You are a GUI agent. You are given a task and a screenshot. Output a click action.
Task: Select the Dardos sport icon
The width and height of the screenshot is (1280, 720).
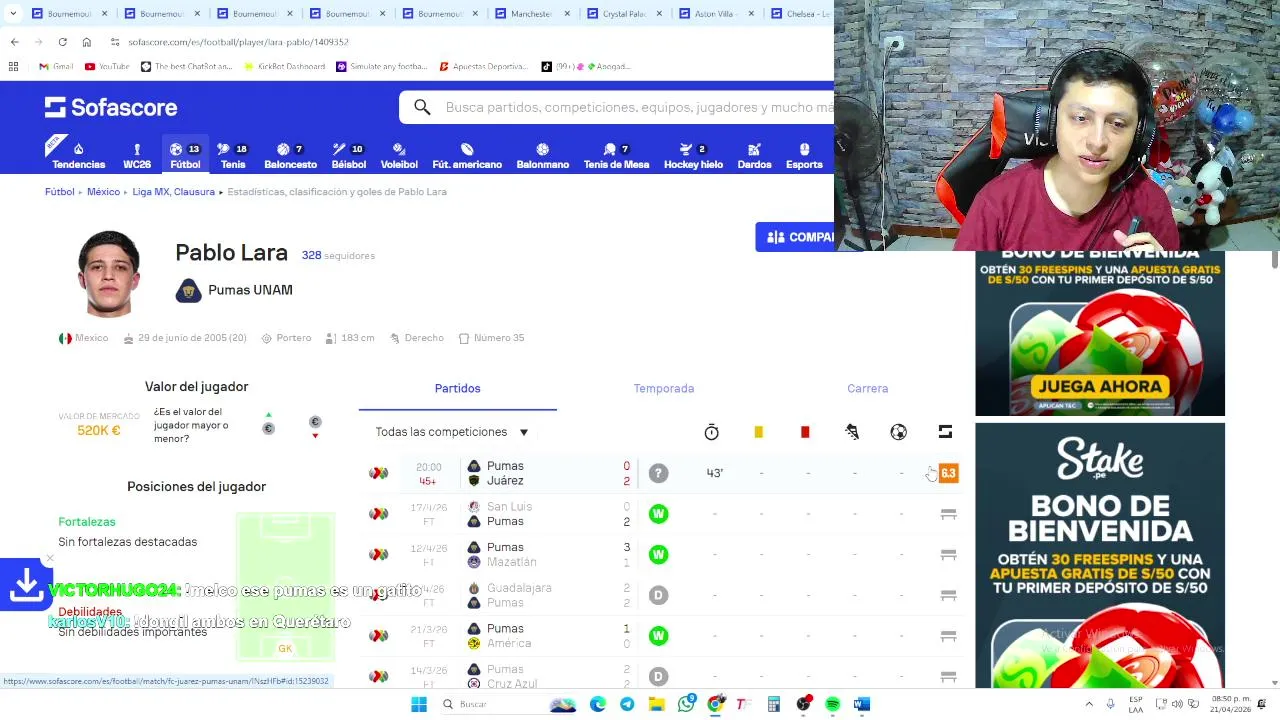click(x=754, y=155)
